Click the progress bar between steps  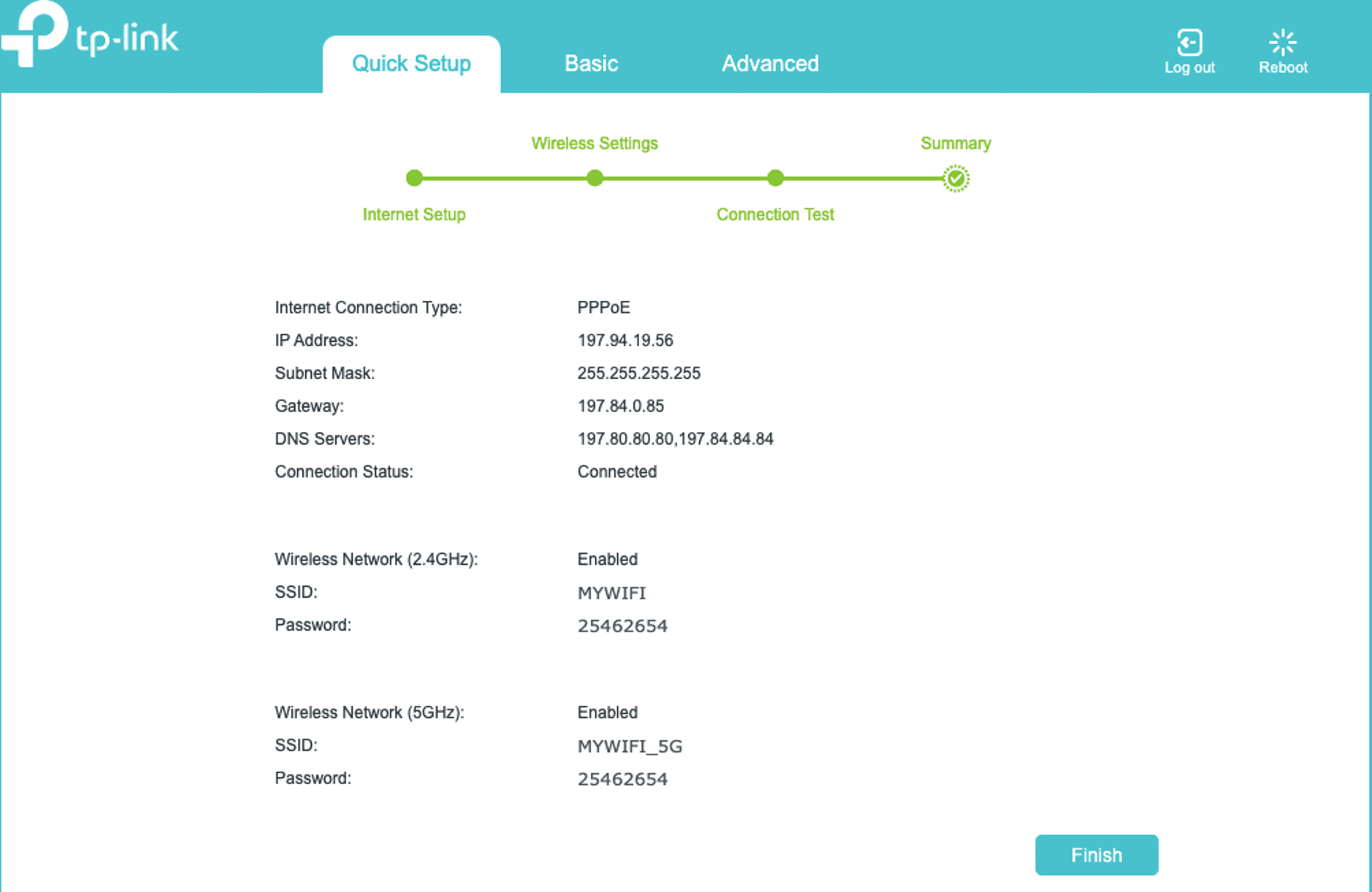[685, 178]
